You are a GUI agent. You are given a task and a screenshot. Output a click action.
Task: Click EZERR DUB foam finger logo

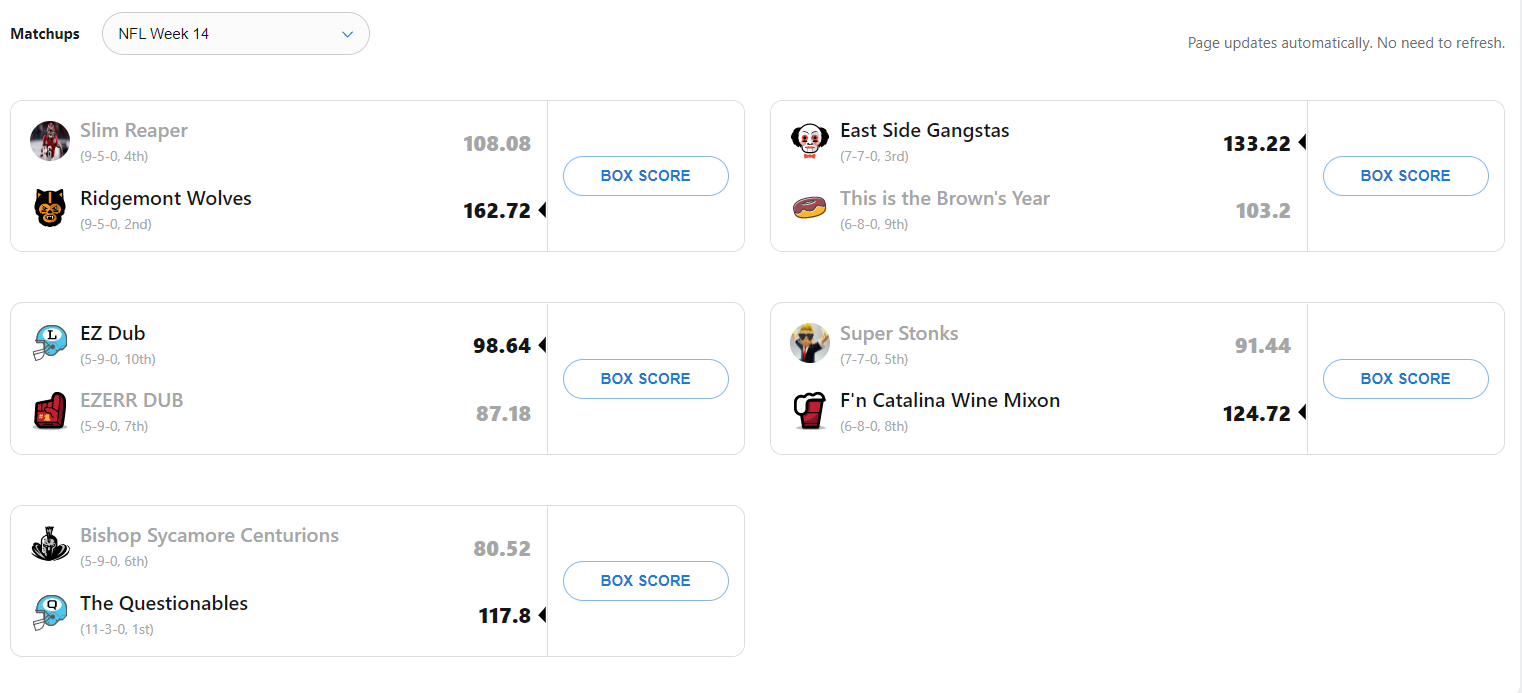[x=49, y=411]
